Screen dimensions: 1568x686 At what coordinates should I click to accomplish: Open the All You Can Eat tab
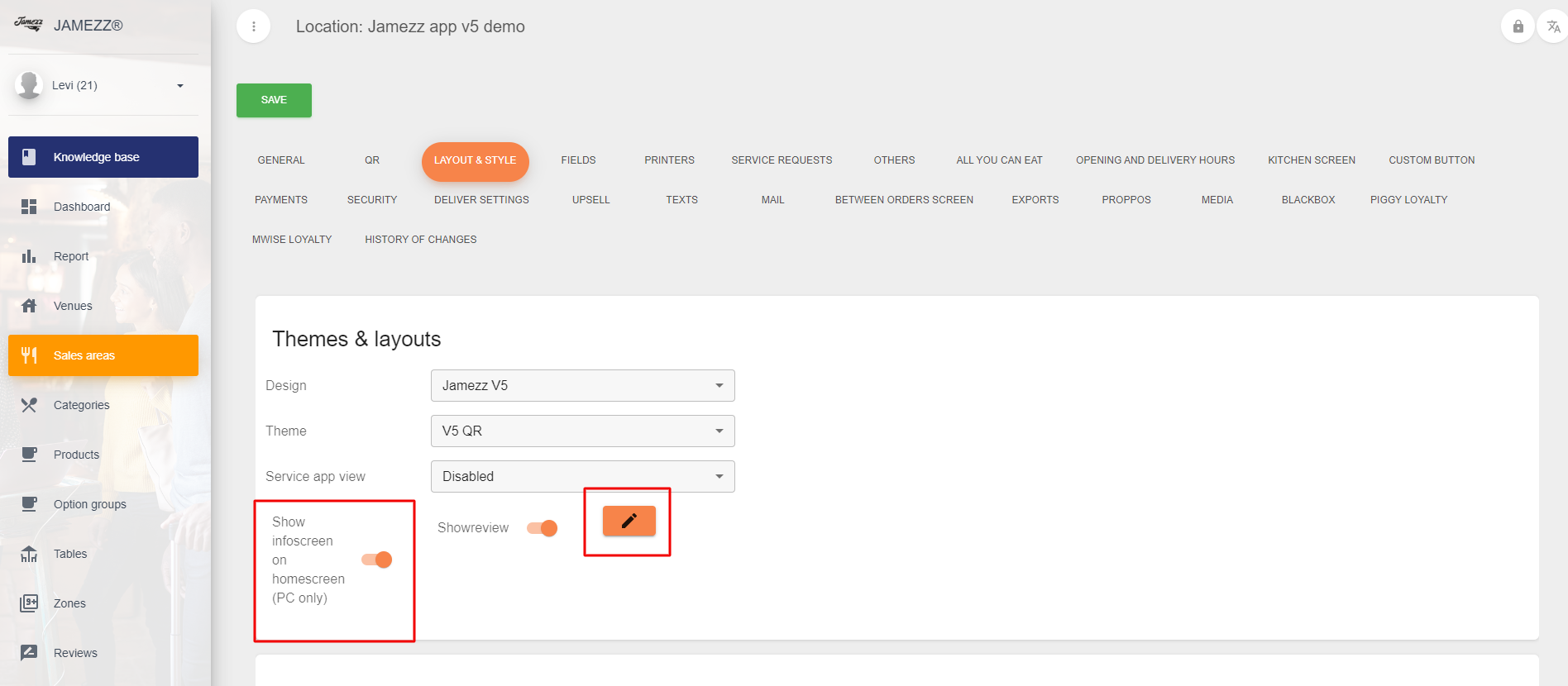coord(999,160)
